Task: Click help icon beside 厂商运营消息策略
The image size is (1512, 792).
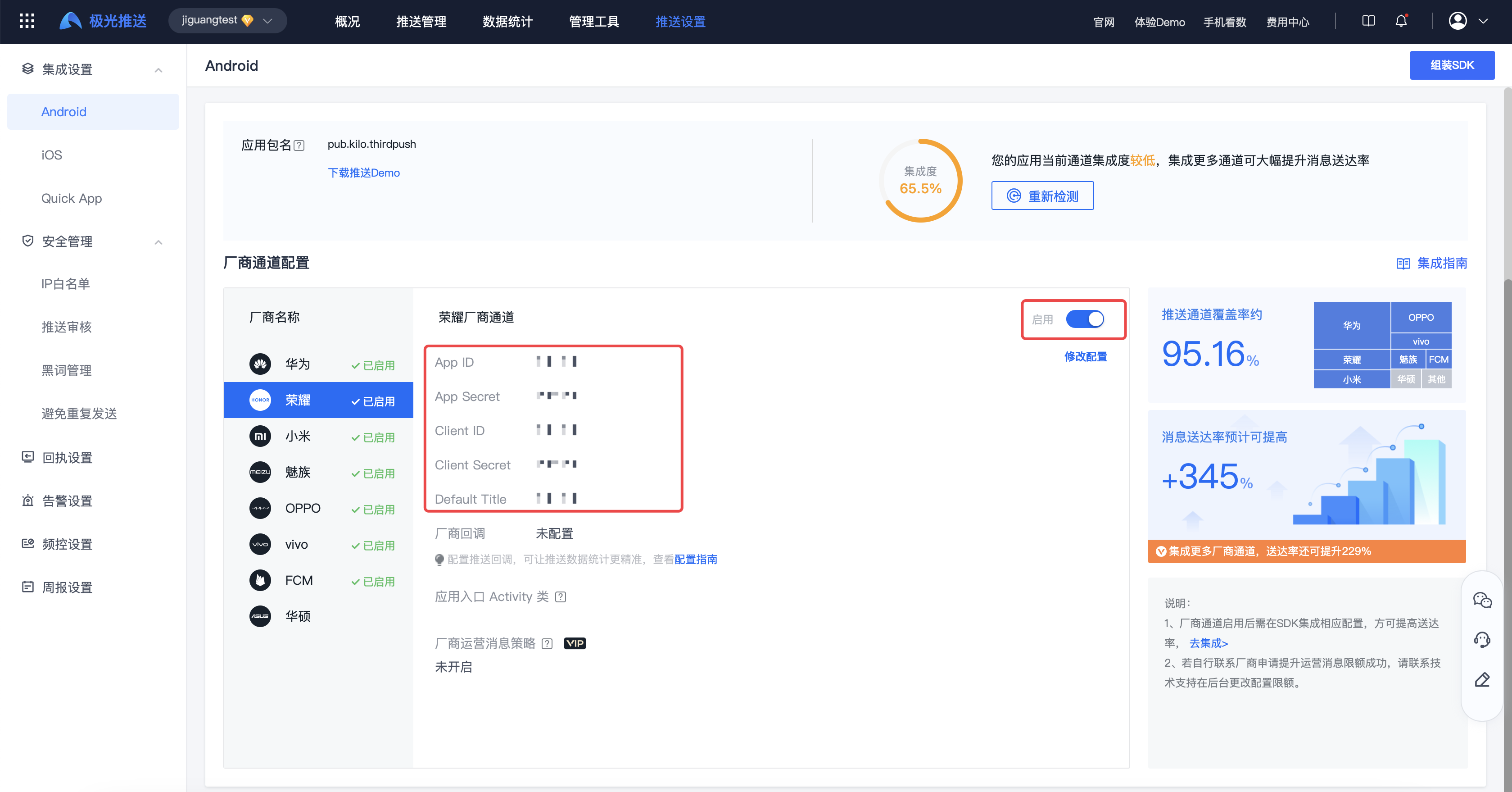Action: point(547,644)
